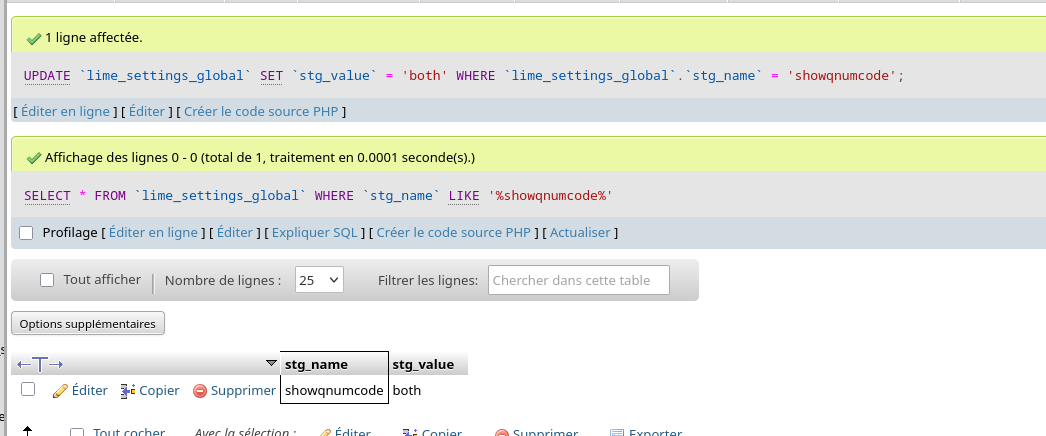Sort by the stg_name column header
The height and width of the screenshot is (436, 1046).
click(316, 364)
